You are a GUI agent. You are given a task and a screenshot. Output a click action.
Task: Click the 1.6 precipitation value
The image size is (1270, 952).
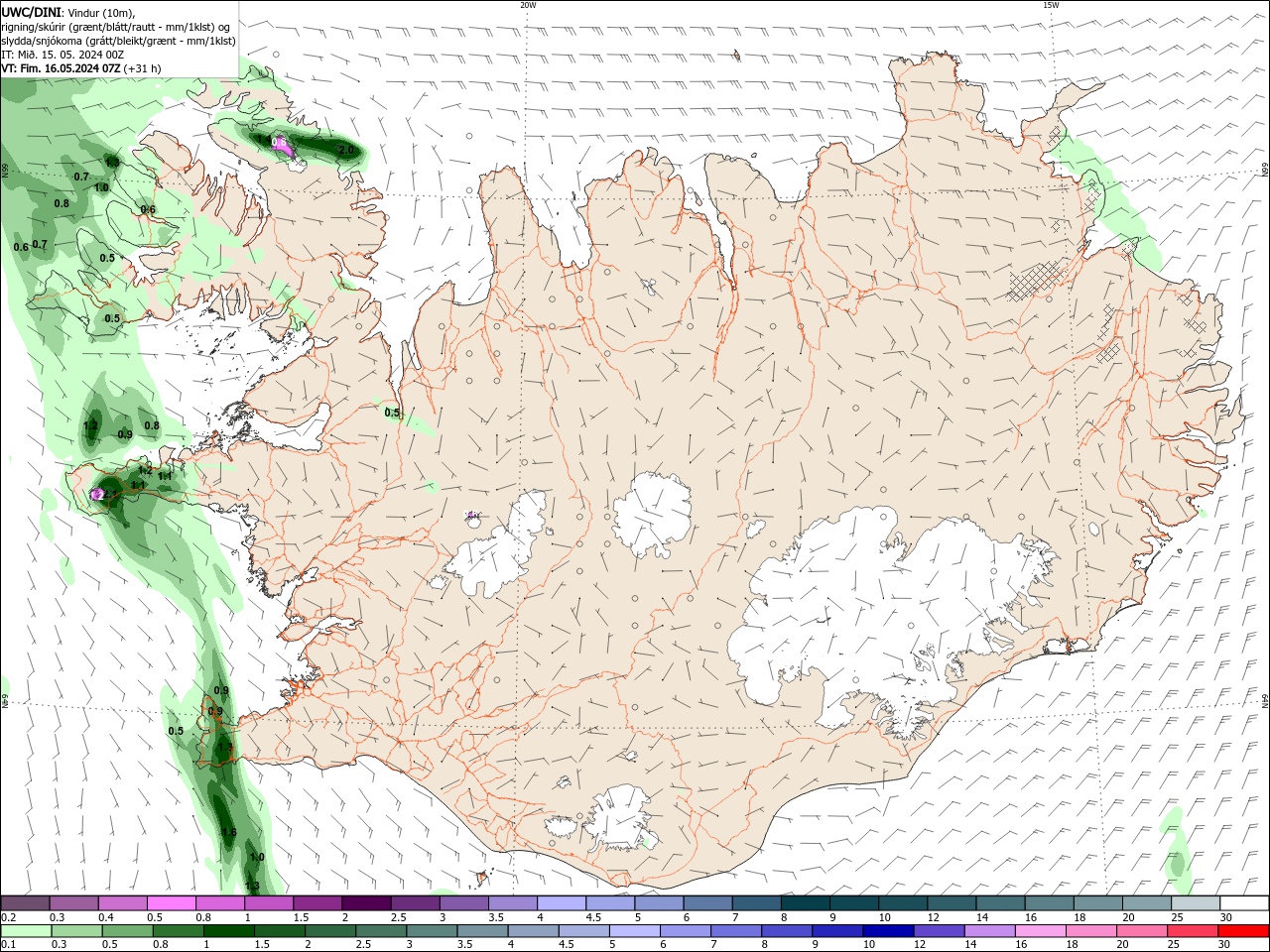point(229,832)
